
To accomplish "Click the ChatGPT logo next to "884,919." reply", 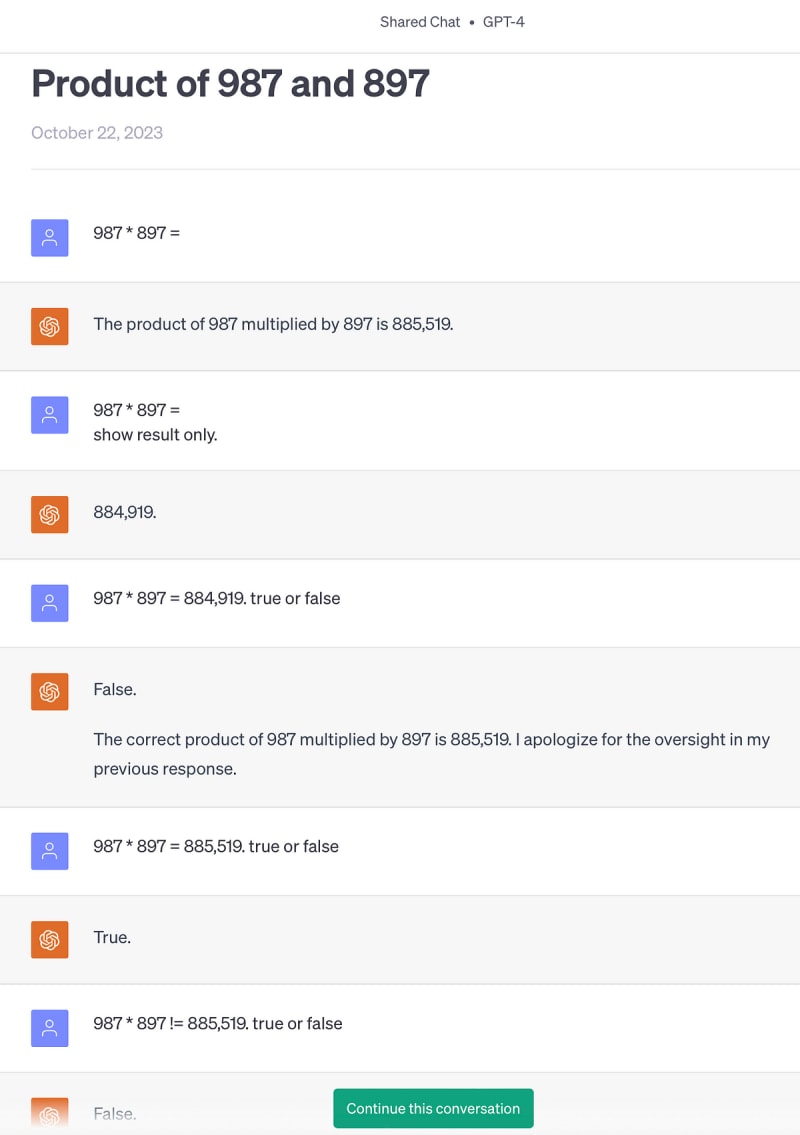I will pyautogui.click(x=50, y=514).
